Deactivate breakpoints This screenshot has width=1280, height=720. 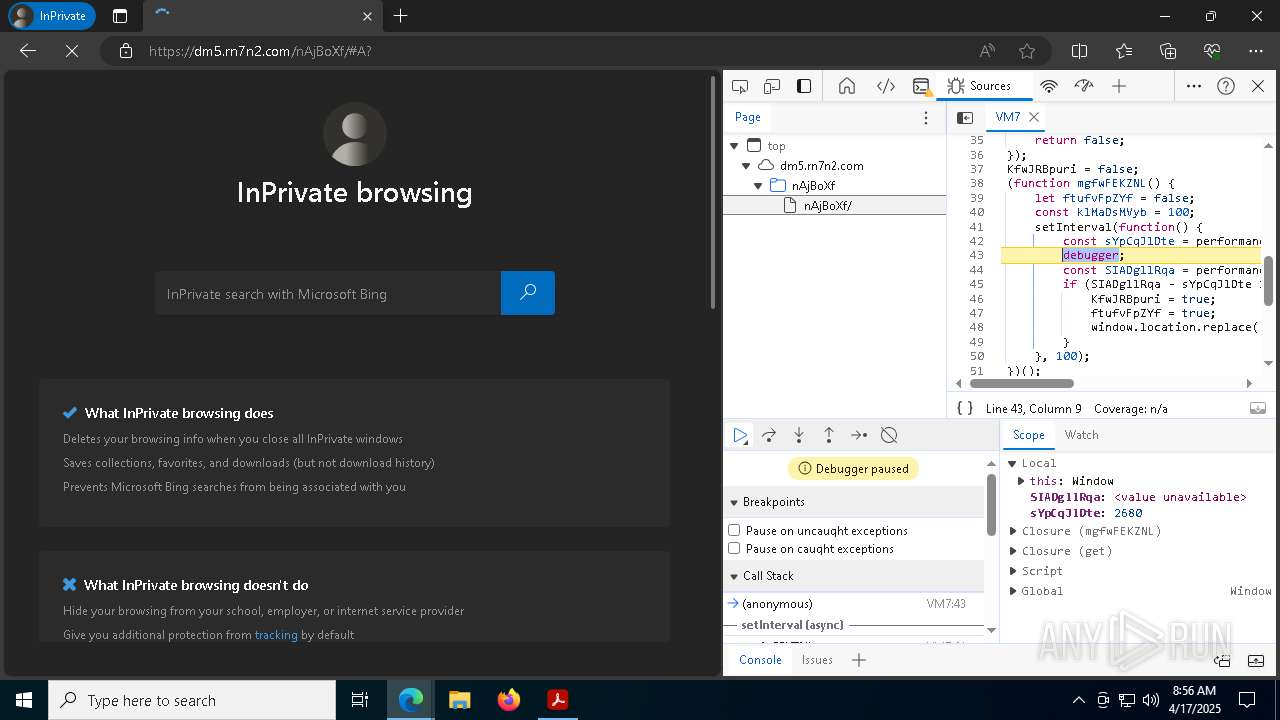[x=889, y=435]
